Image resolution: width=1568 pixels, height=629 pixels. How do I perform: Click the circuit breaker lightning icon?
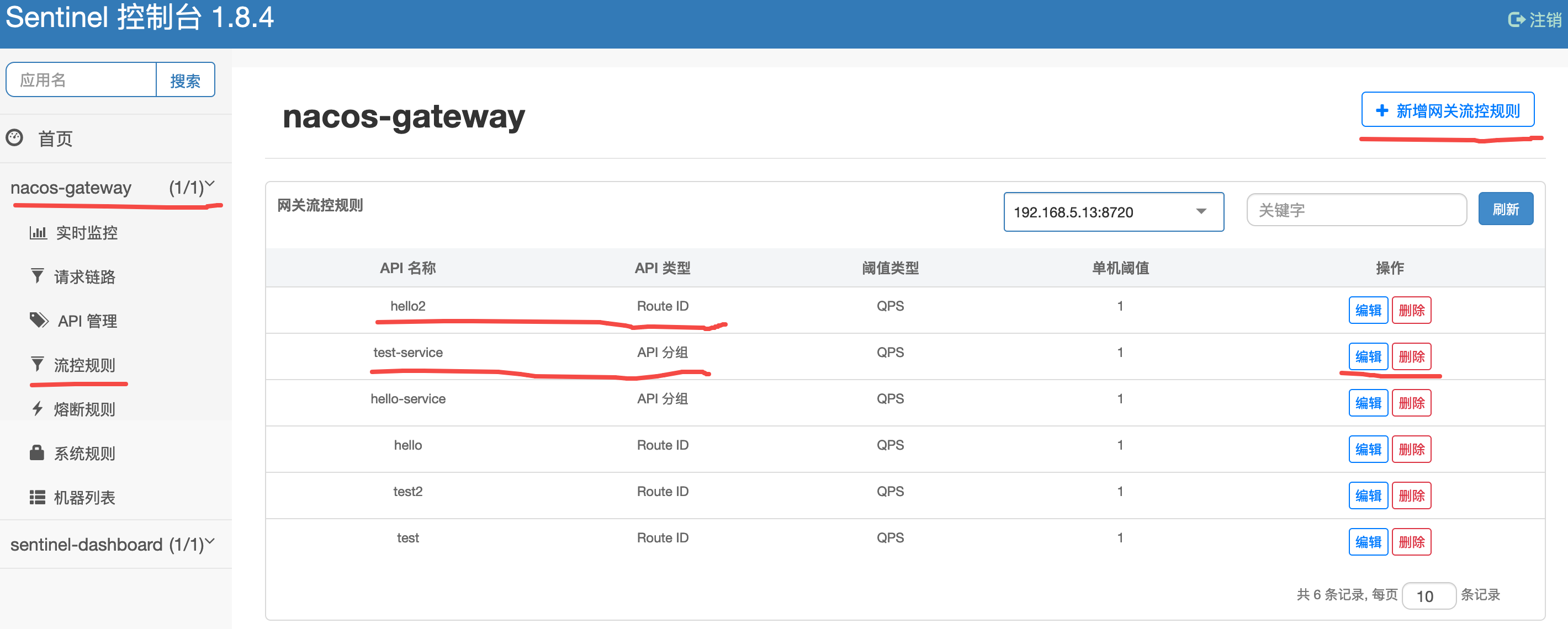37,408
